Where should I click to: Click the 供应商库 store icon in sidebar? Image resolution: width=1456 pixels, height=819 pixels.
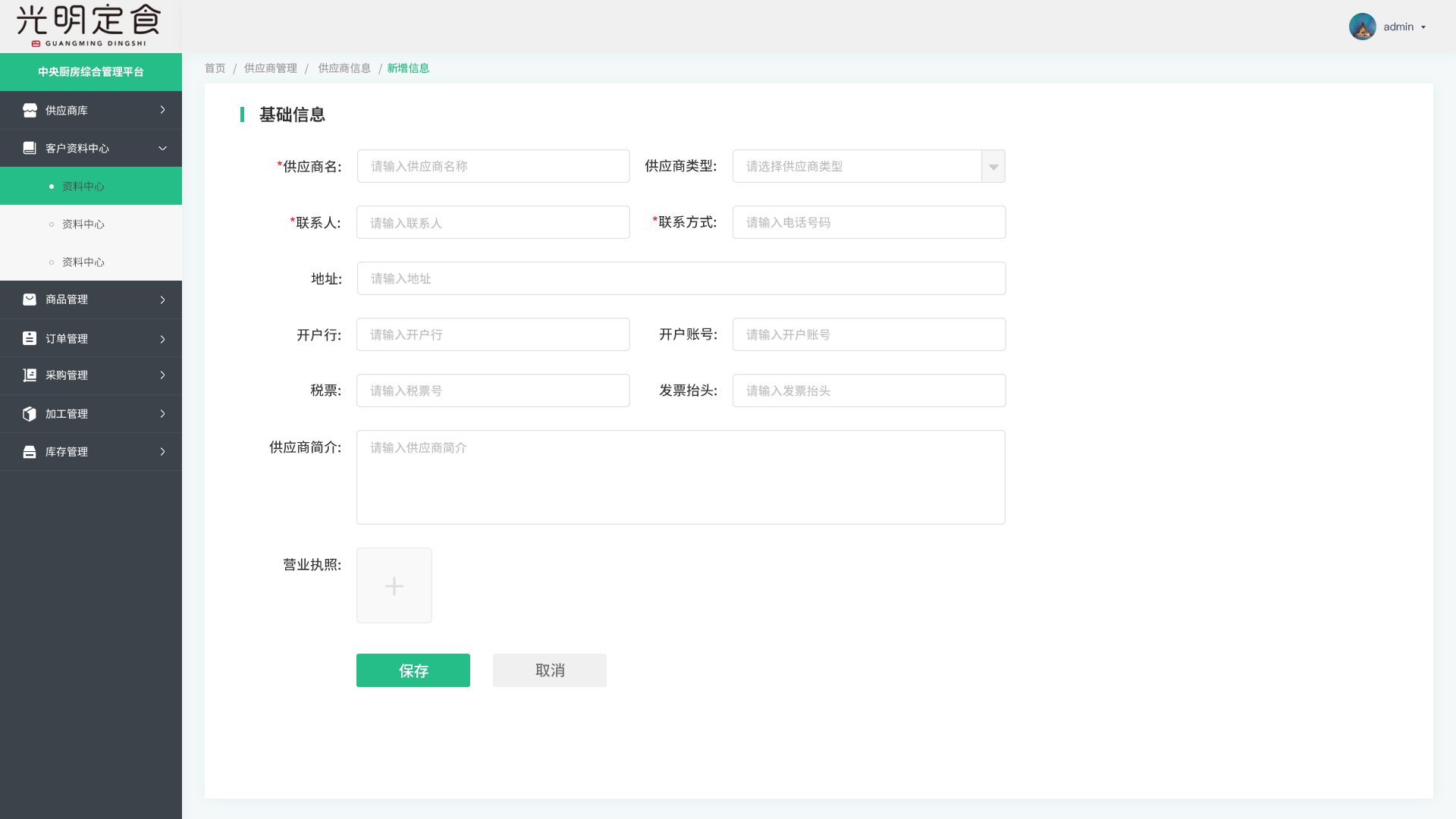(x=30, y=110)
